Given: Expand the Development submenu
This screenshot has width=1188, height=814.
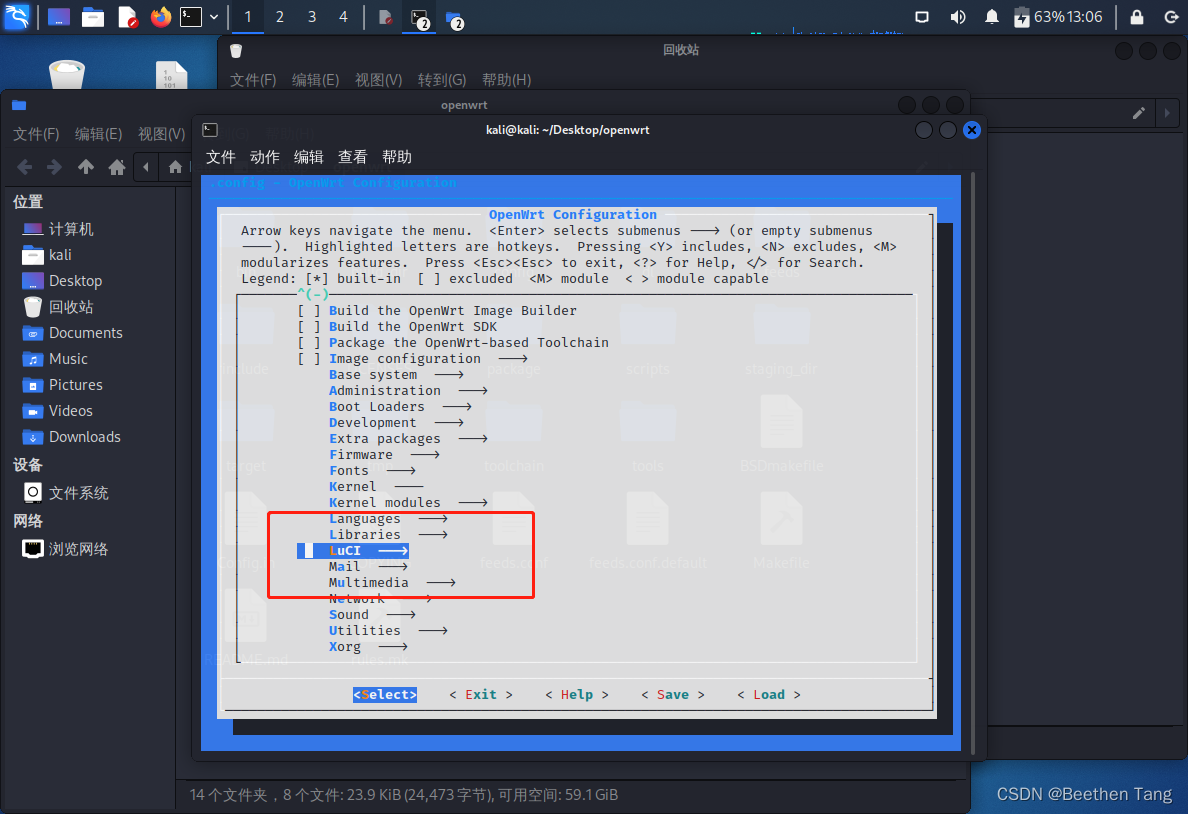Looking at the screenshot, I should 395,422.
